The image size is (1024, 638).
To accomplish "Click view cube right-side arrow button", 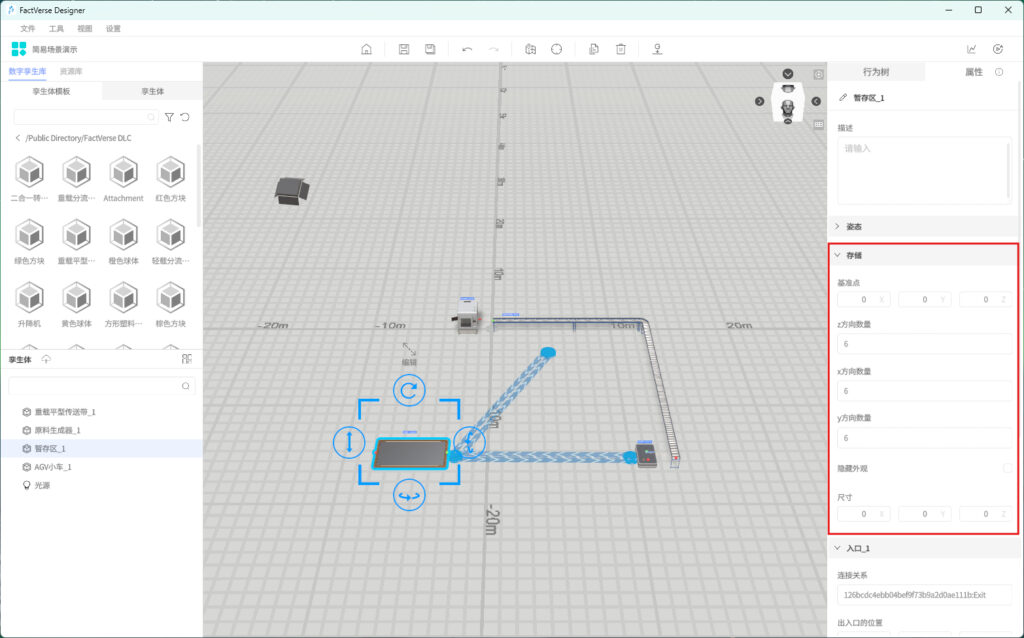I will [x=816, y=101].
